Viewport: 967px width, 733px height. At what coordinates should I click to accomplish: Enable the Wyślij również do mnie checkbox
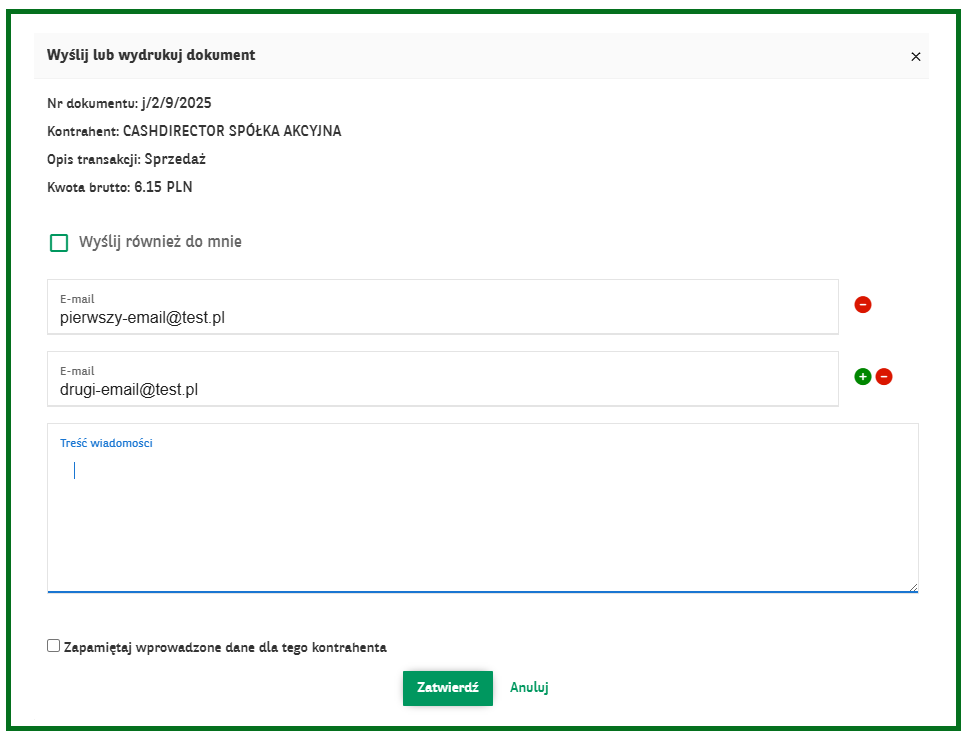click(59, 243)
